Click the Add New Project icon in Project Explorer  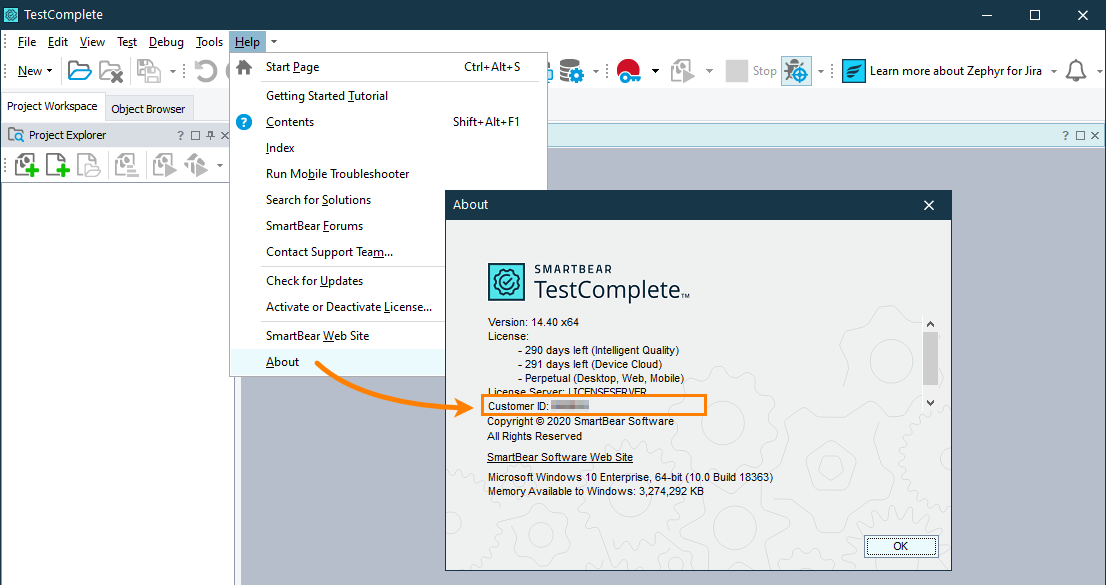(26, 165)
